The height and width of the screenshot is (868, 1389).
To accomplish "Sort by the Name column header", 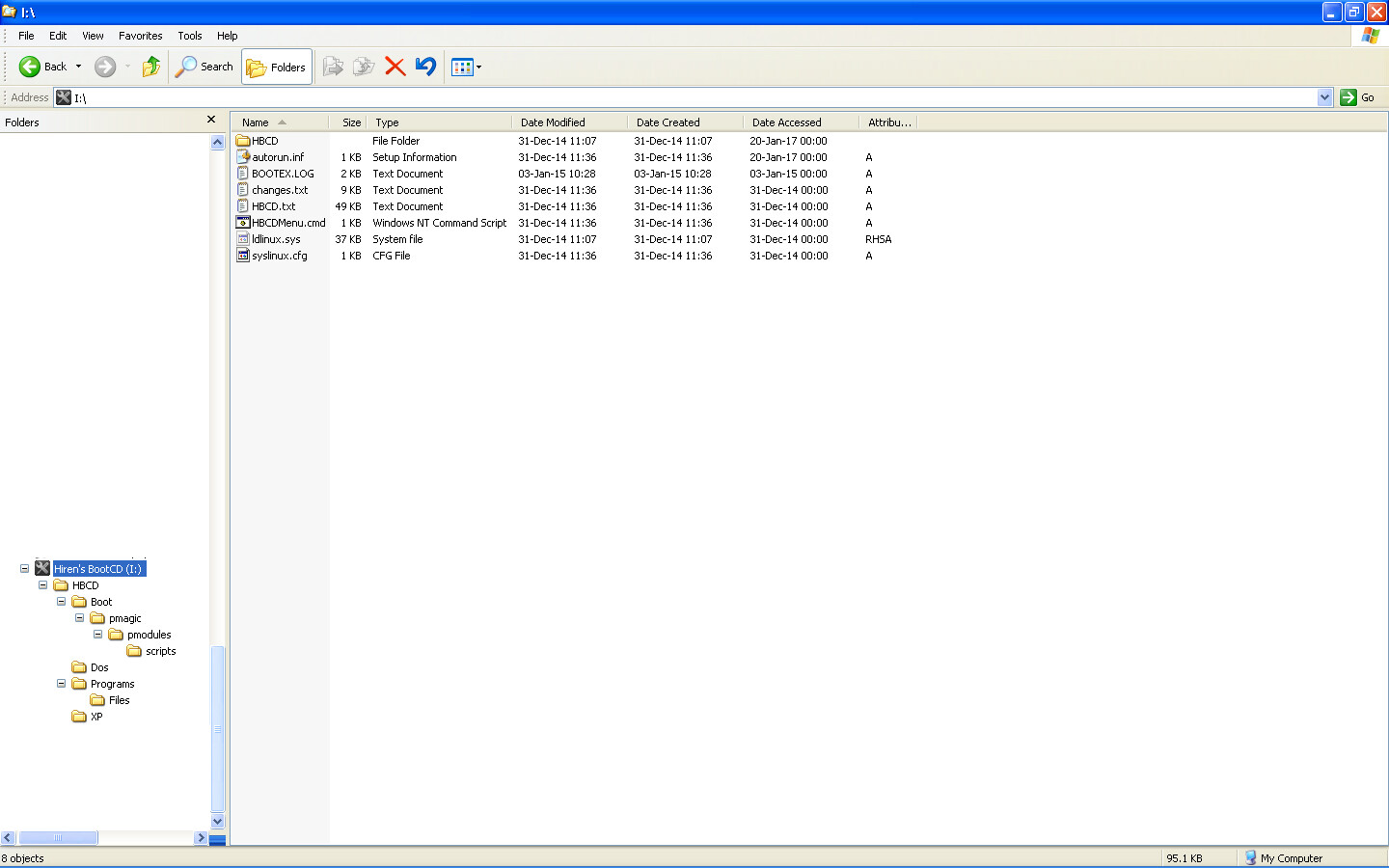I will tap(281, 122).
